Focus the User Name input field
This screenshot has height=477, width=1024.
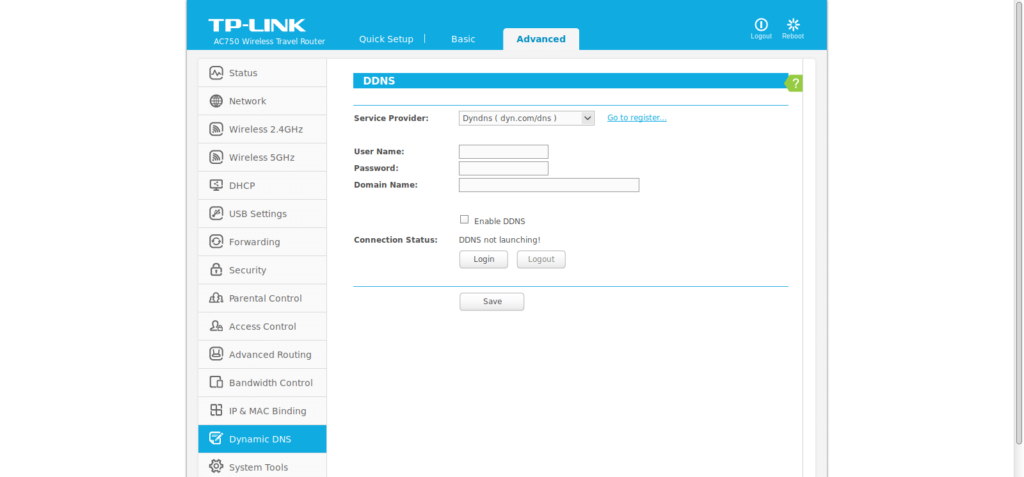click(503, 152)
